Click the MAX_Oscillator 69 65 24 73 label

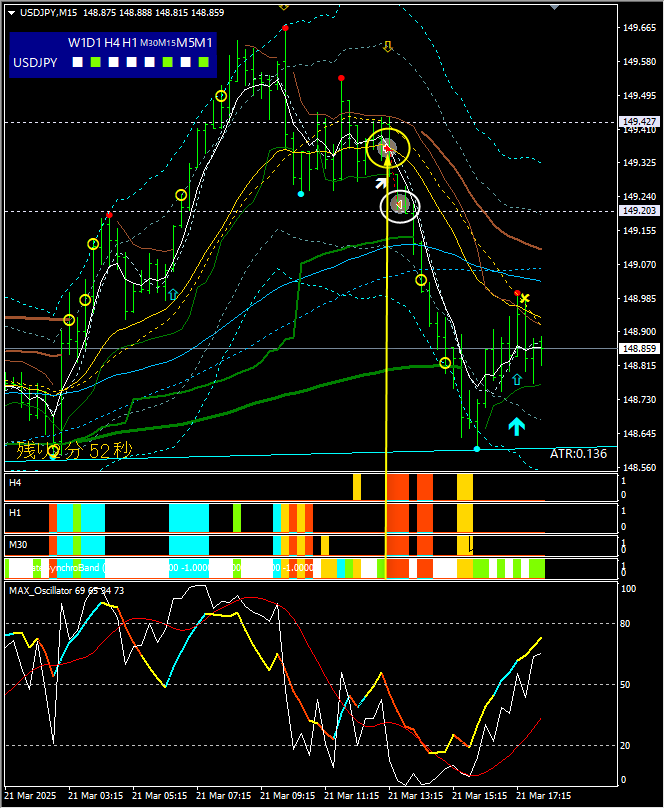(67, 591)
